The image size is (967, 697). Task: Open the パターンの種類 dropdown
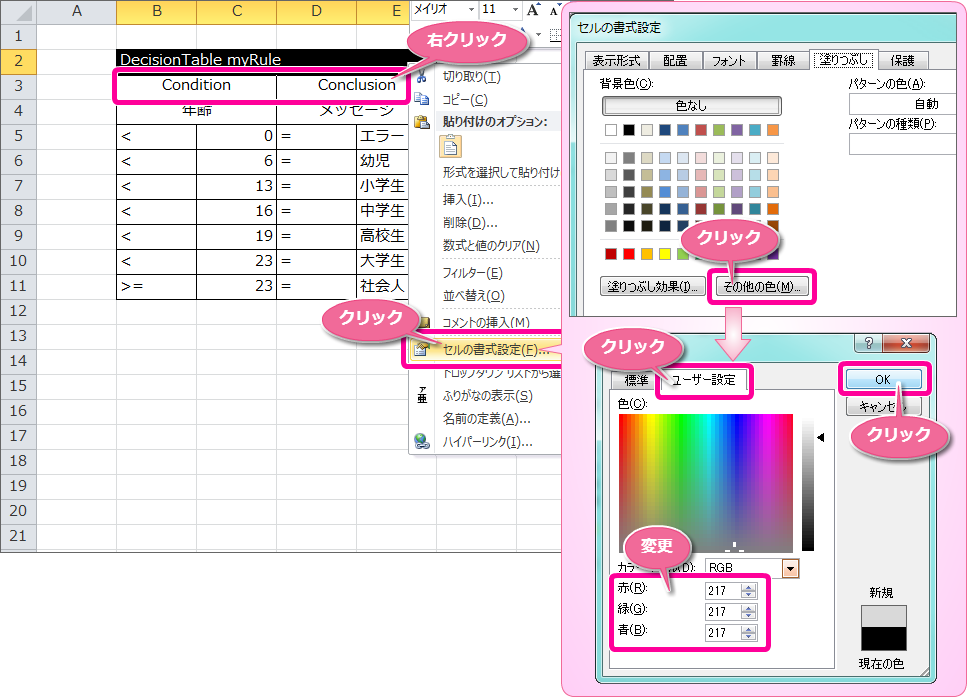tap(902, 144)
